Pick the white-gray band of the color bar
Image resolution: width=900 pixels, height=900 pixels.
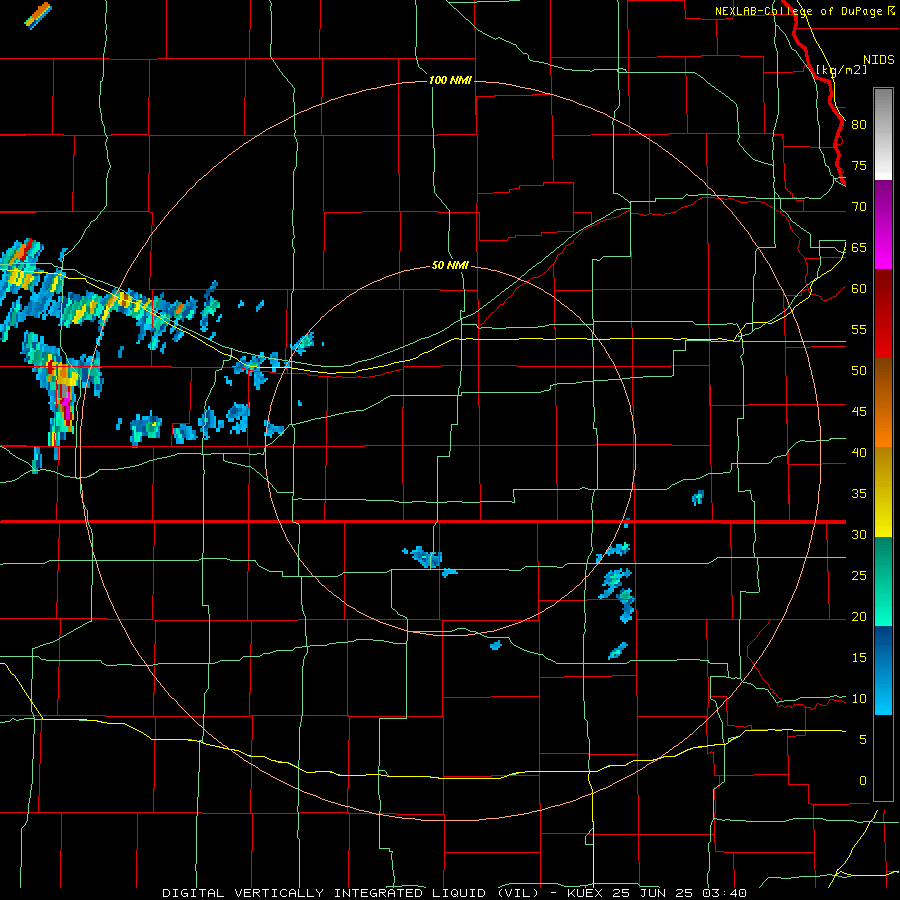point(883,134)
